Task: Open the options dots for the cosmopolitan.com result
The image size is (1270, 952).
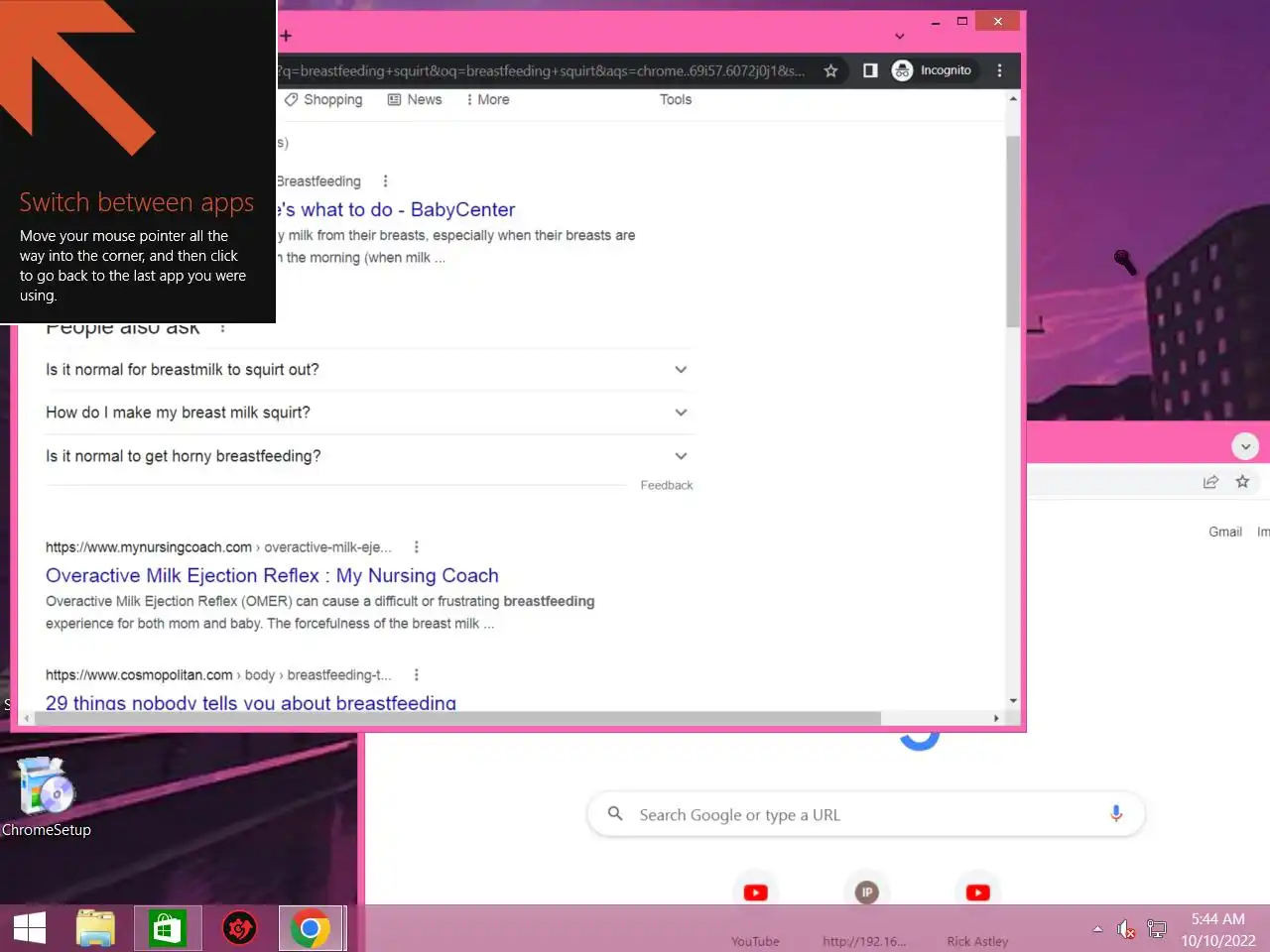Action: [x=416, y=675]
